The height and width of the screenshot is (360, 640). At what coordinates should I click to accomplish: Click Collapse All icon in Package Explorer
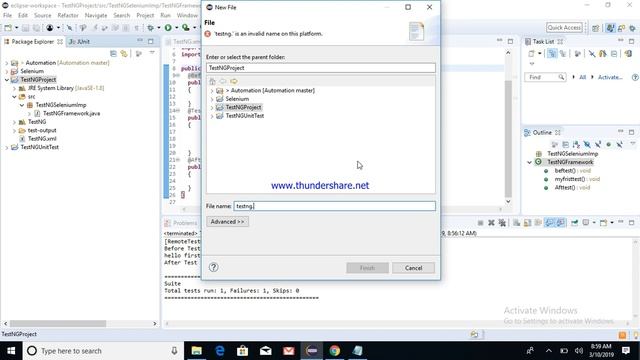click(x=113, y=53)
